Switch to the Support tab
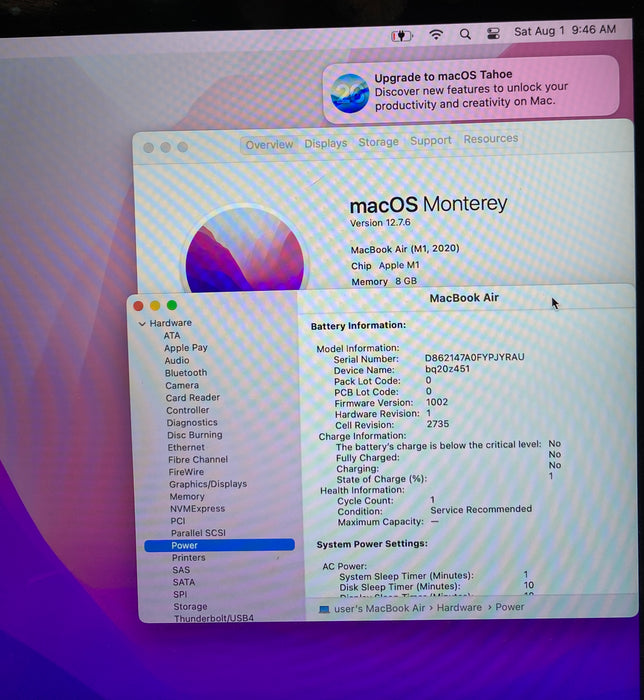The image size is (644, 700). click(x=431, y=141)
